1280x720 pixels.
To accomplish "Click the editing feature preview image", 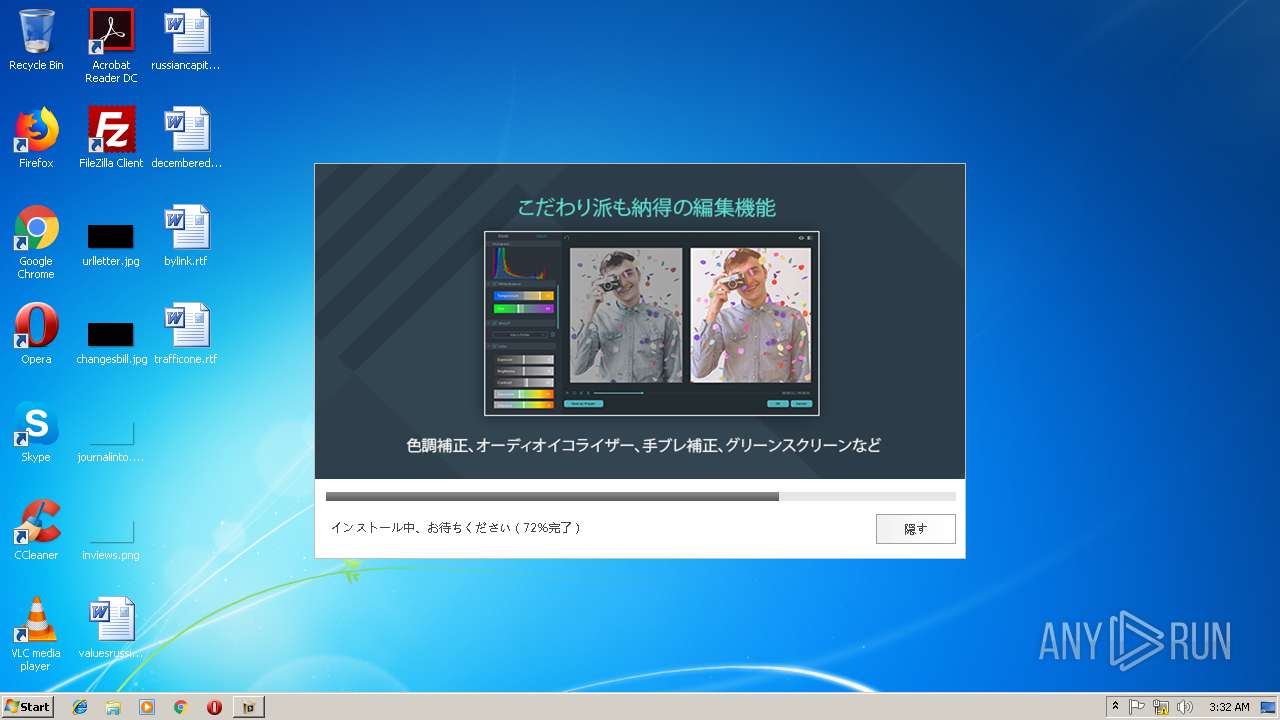I will 652,323.
